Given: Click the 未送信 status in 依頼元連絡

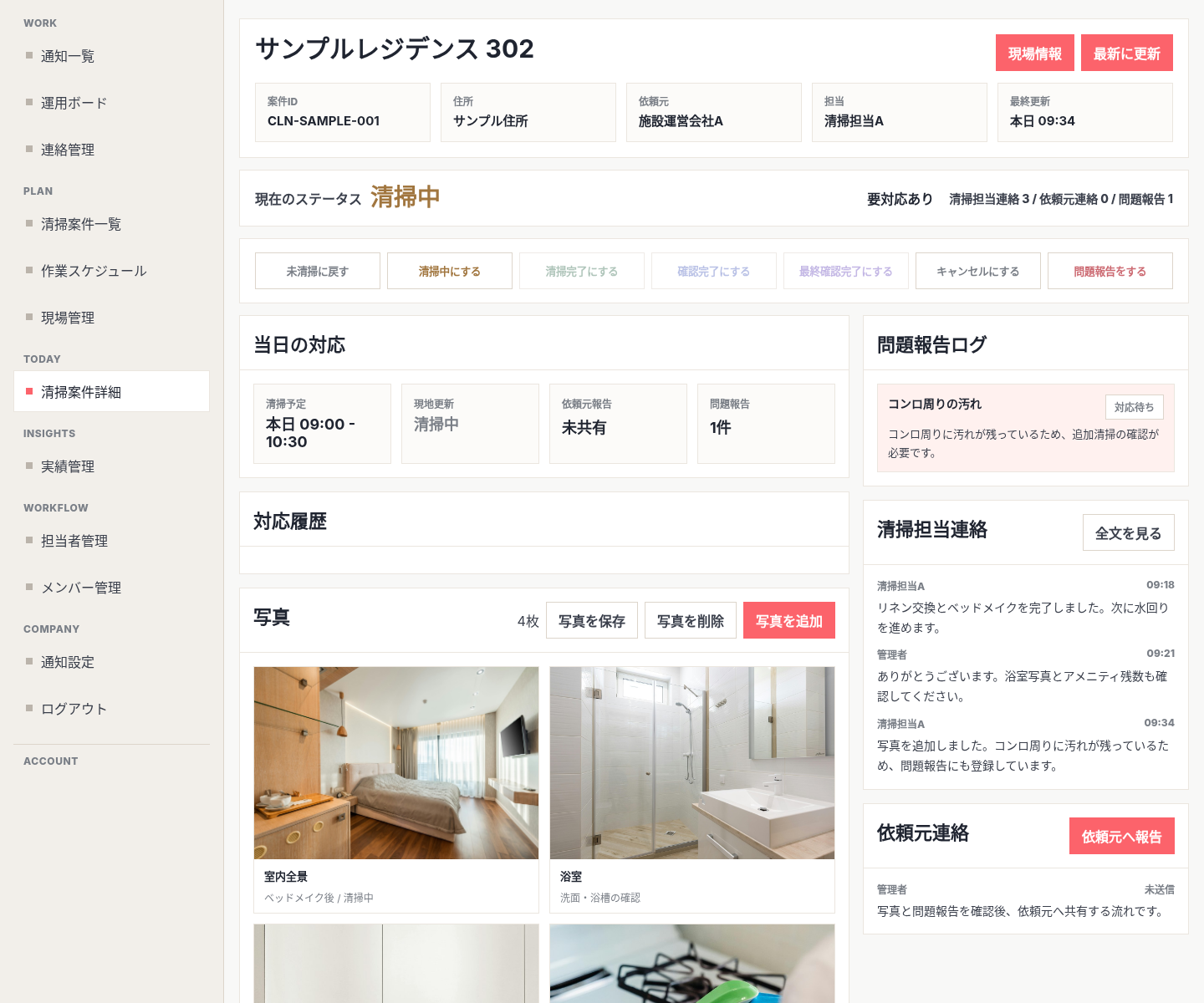Looking at the screenshot, I should point(1160,889).
